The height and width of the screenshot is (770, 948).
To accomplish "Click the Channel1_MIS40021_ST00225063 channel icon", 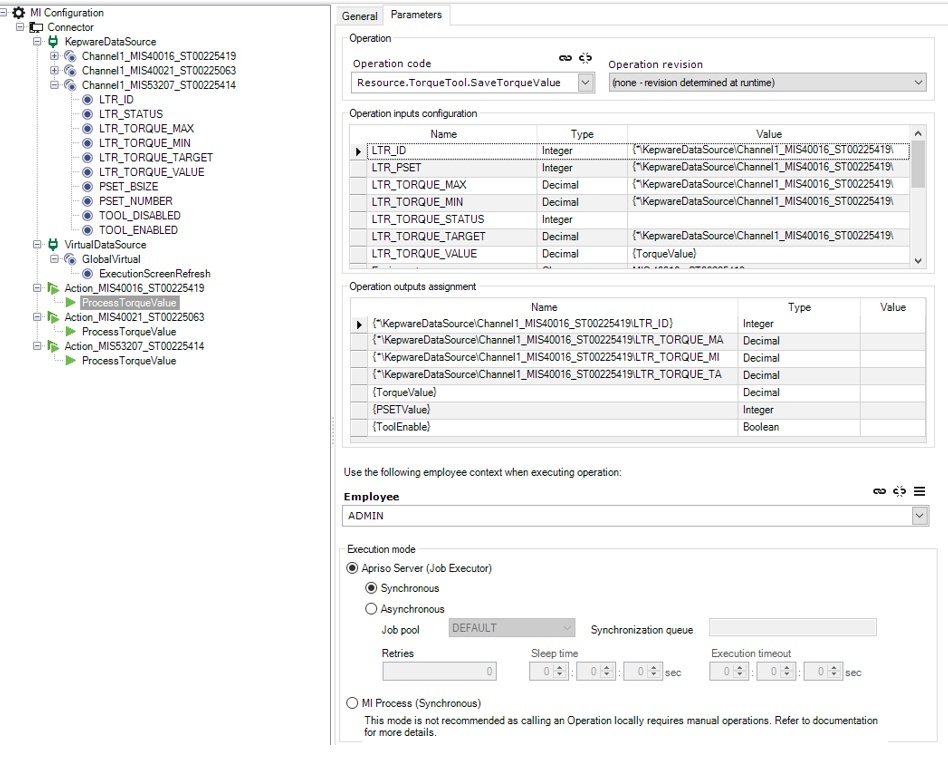I will click(70, 71).
